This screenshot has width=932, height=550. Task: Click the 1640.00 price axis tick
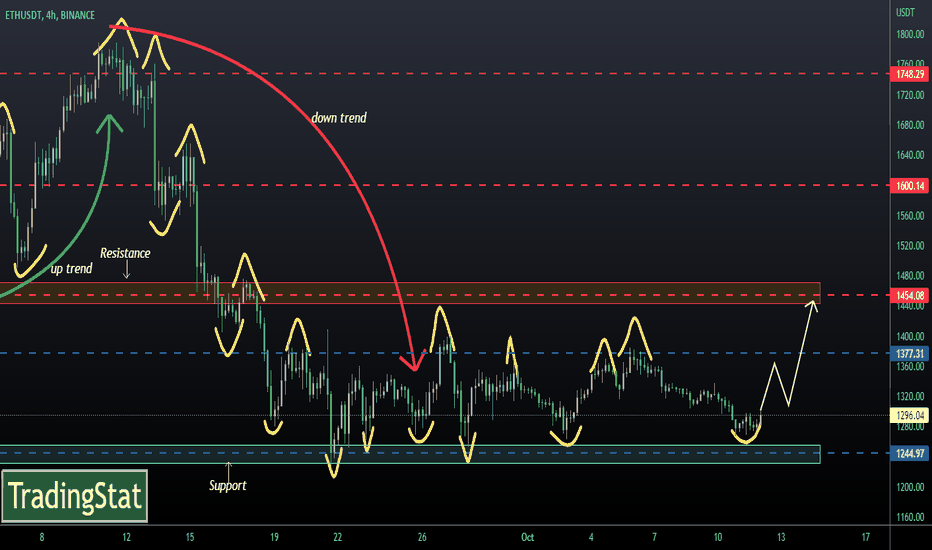pos(910,155)
